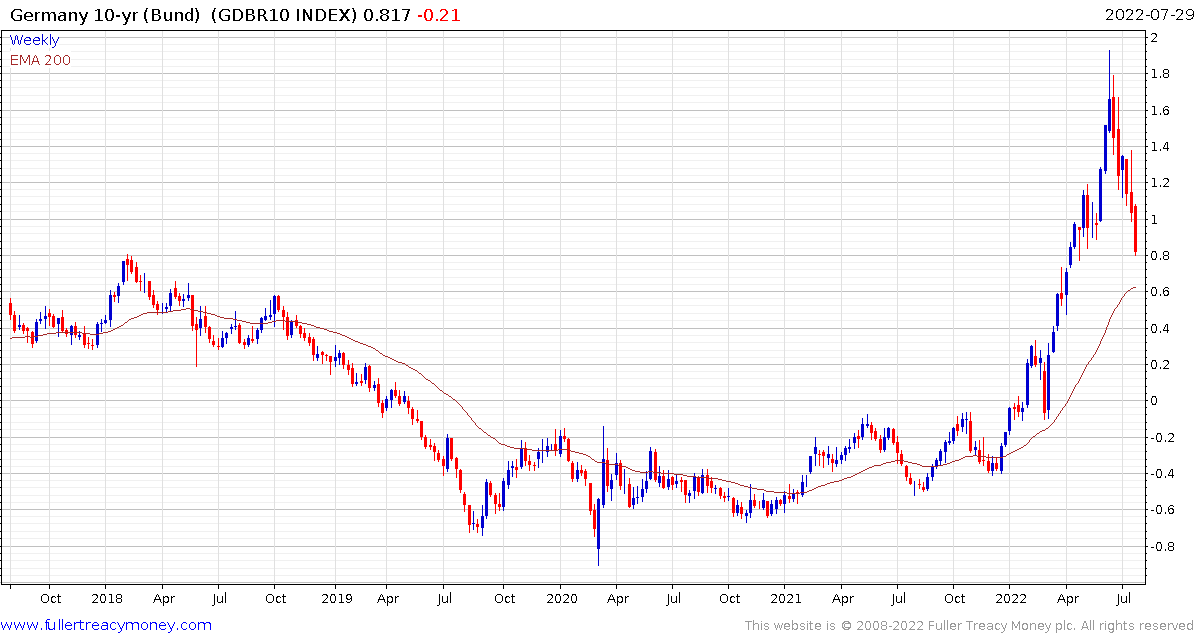This screenshot has width=1195, height=640.
Task: Click the x-axis year label 2022
Action: pos(1009,600)
